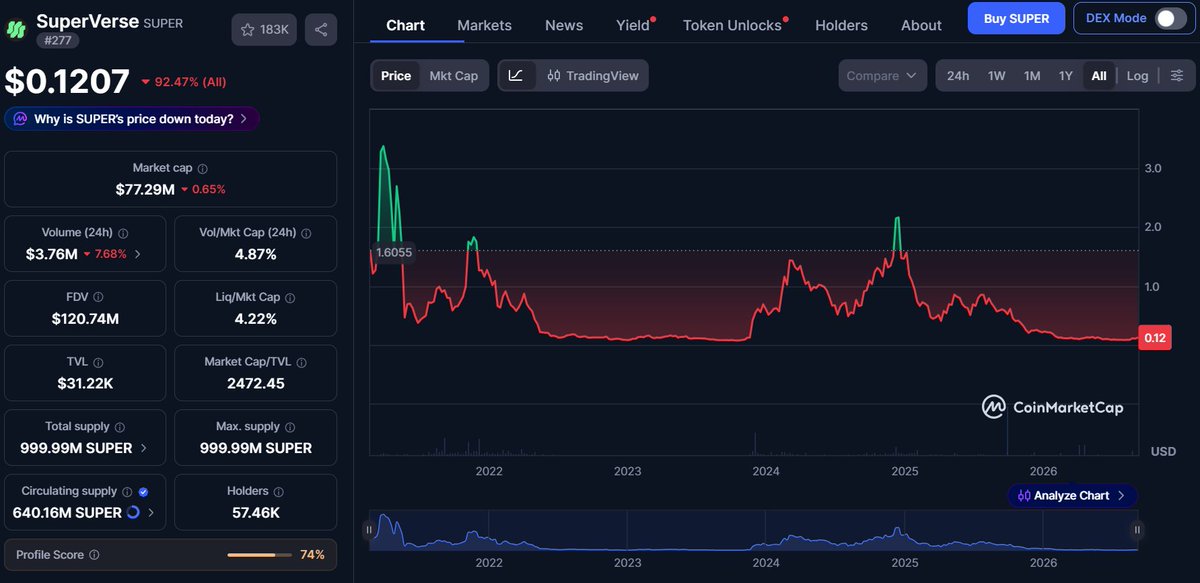This screenshot has height=583, width=1200.
Task: Click Profile Score info icon
Action: coord(94,554)
